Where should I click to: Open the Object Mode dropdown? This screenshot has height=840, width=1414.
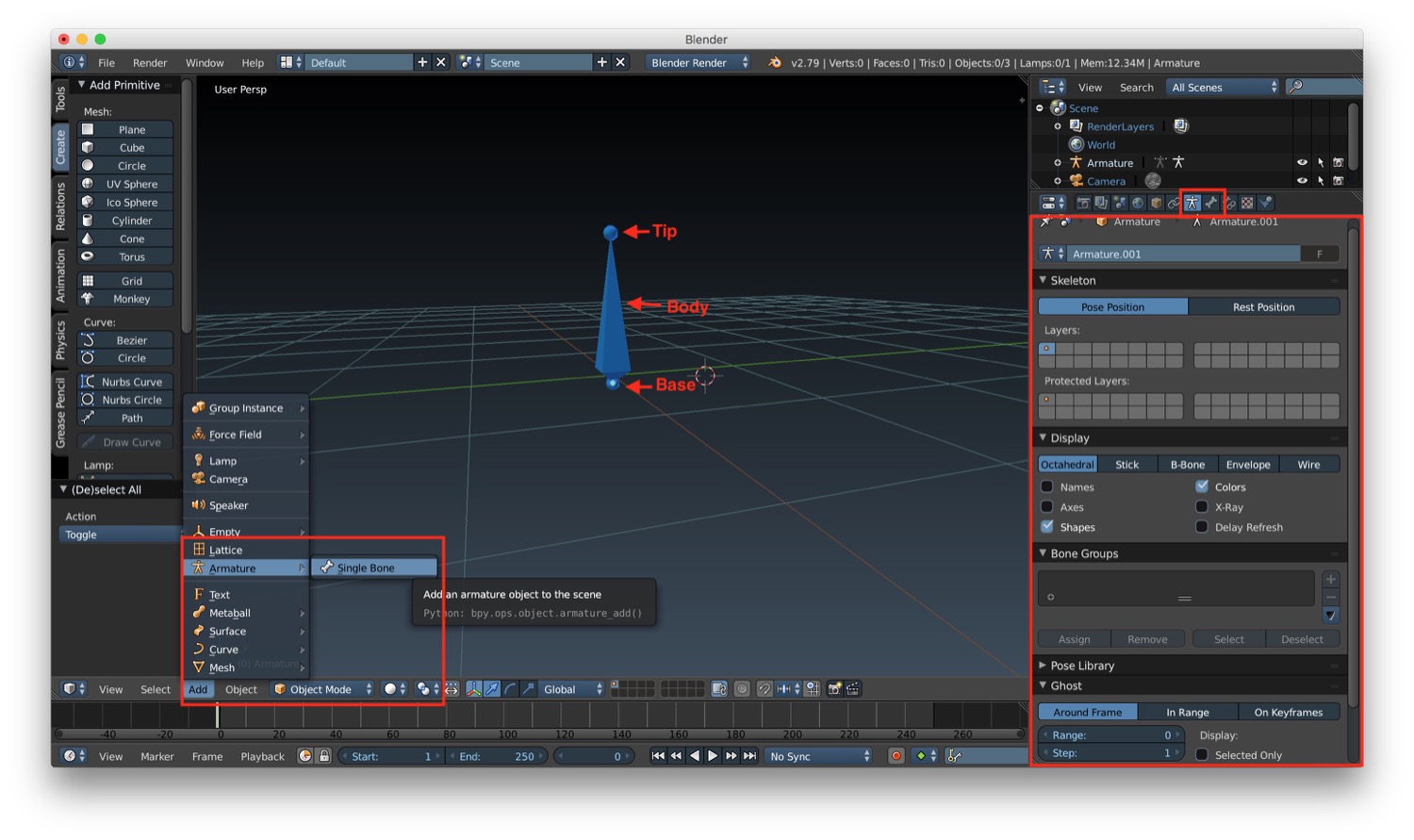[322, 689]
